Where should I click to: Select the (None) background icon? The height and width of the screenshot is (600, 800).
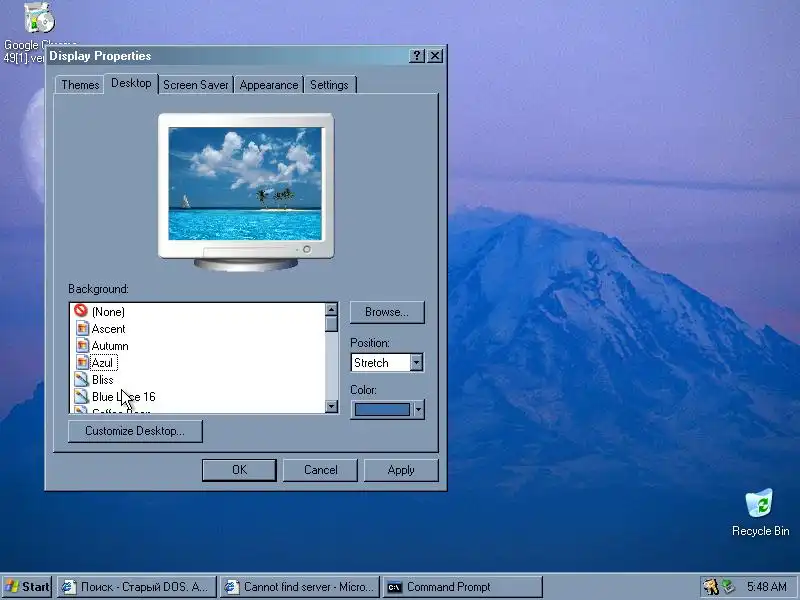81,311
